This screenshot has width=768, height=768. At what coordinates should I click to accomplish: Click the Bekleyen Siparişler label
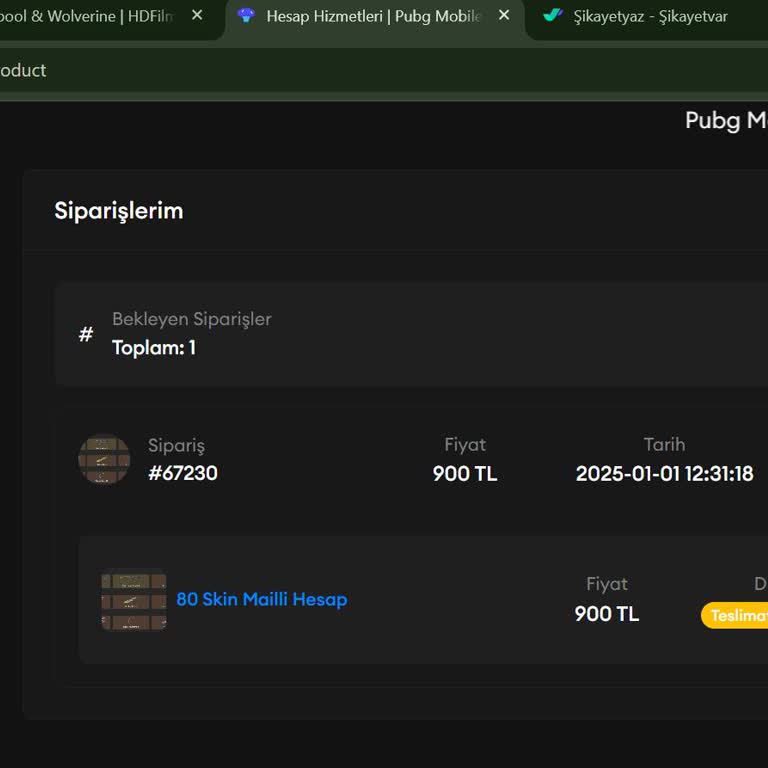click(191, 319)
